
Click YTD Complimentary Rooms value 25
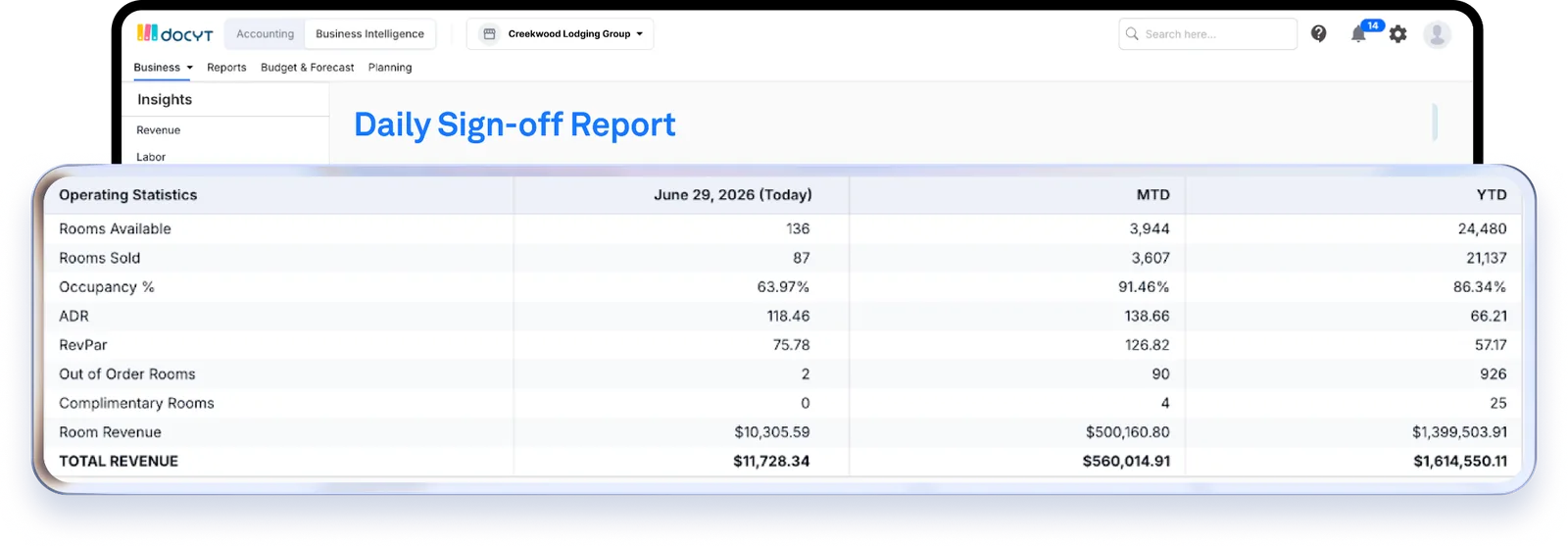click(1498, 403)
